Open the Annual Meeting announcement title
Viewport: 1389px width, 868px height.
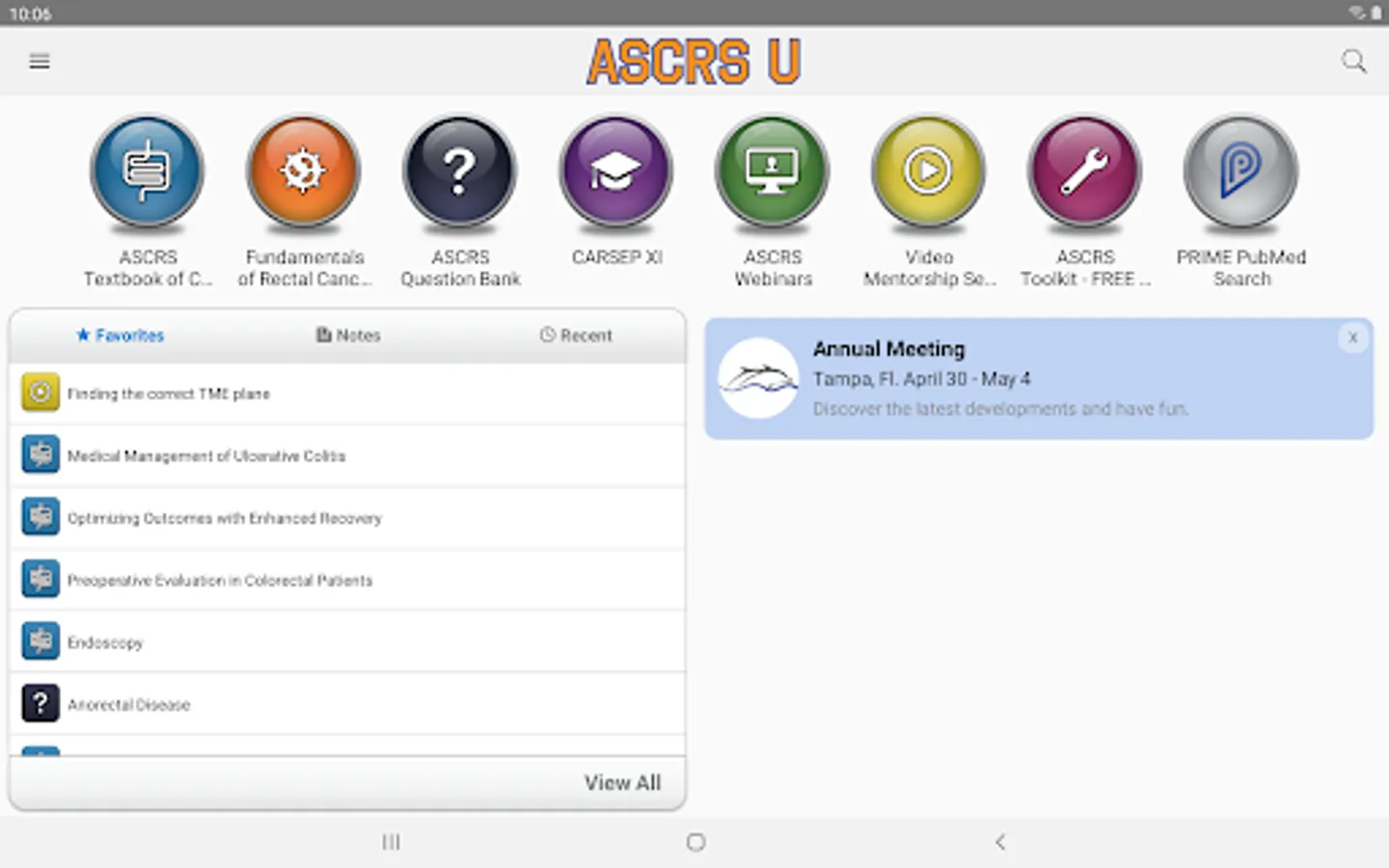888,349
